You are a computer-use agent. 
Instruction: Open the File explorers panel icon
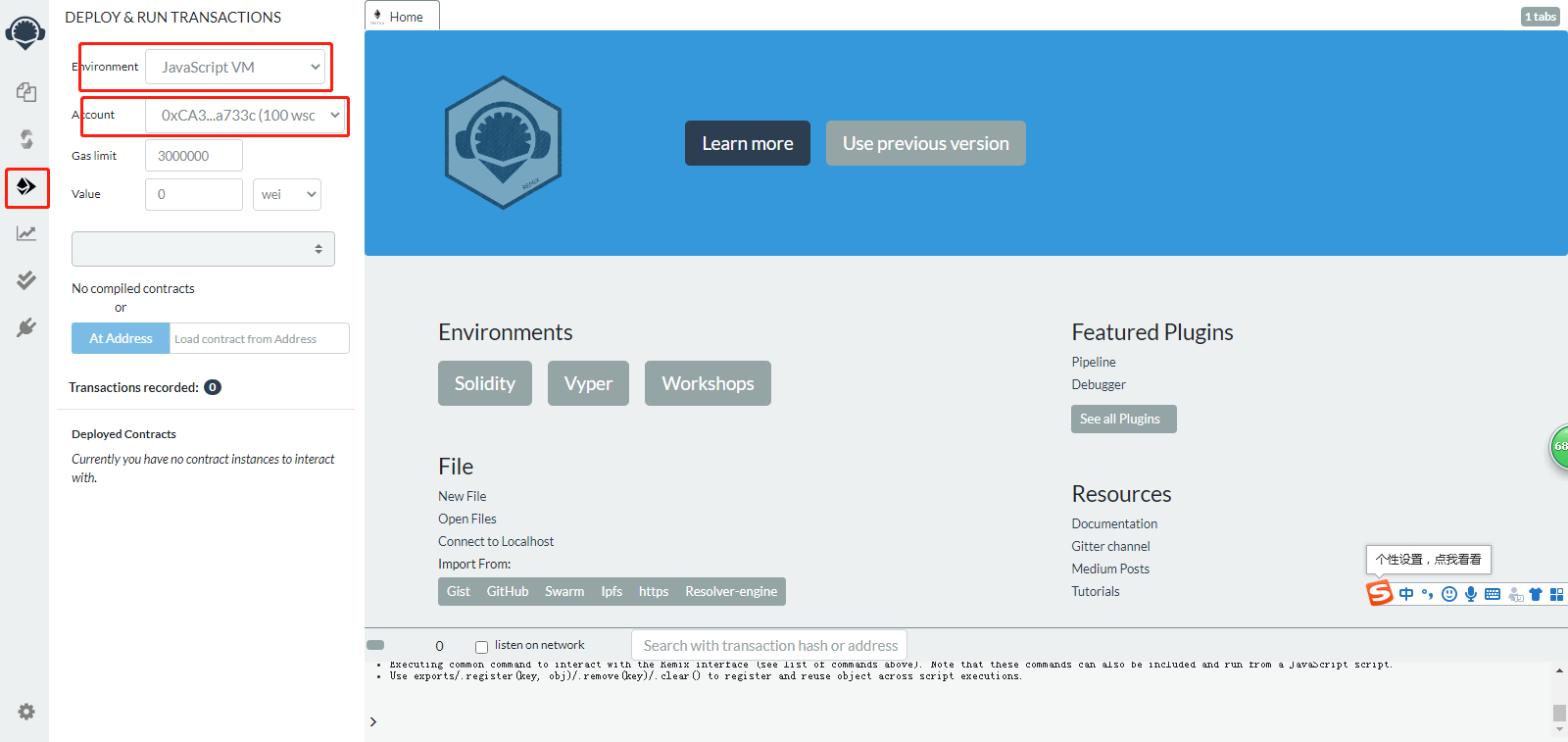click(26, 92)
